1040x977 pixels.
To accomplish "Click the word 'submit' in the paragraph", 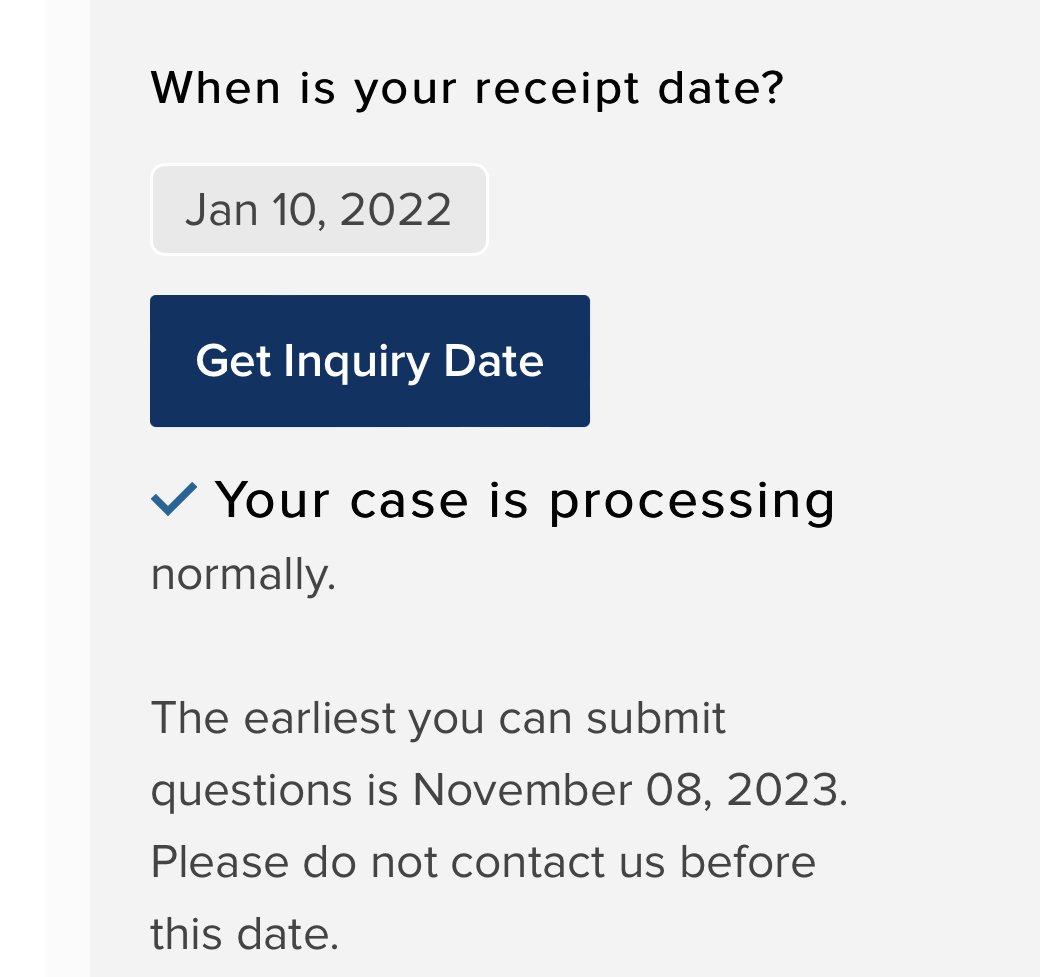I will tap(656, 718).
